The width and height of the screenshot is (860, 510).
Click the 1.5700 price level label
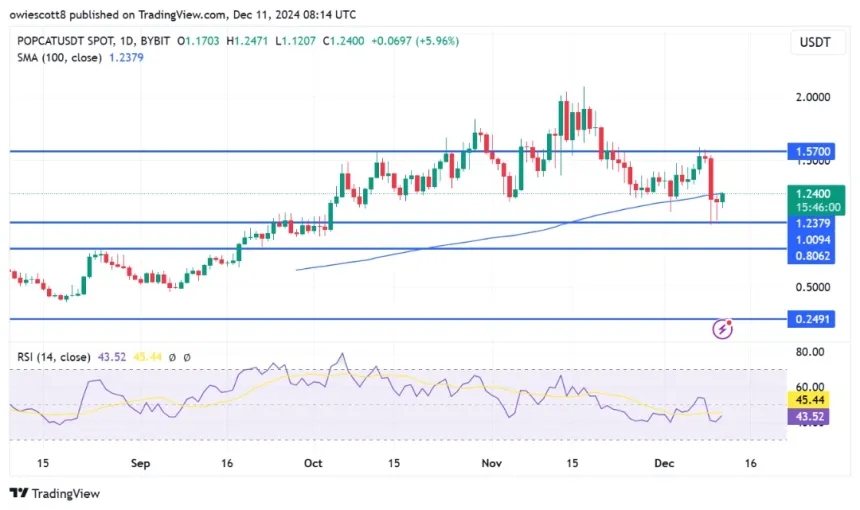click(x=812, y=152)
